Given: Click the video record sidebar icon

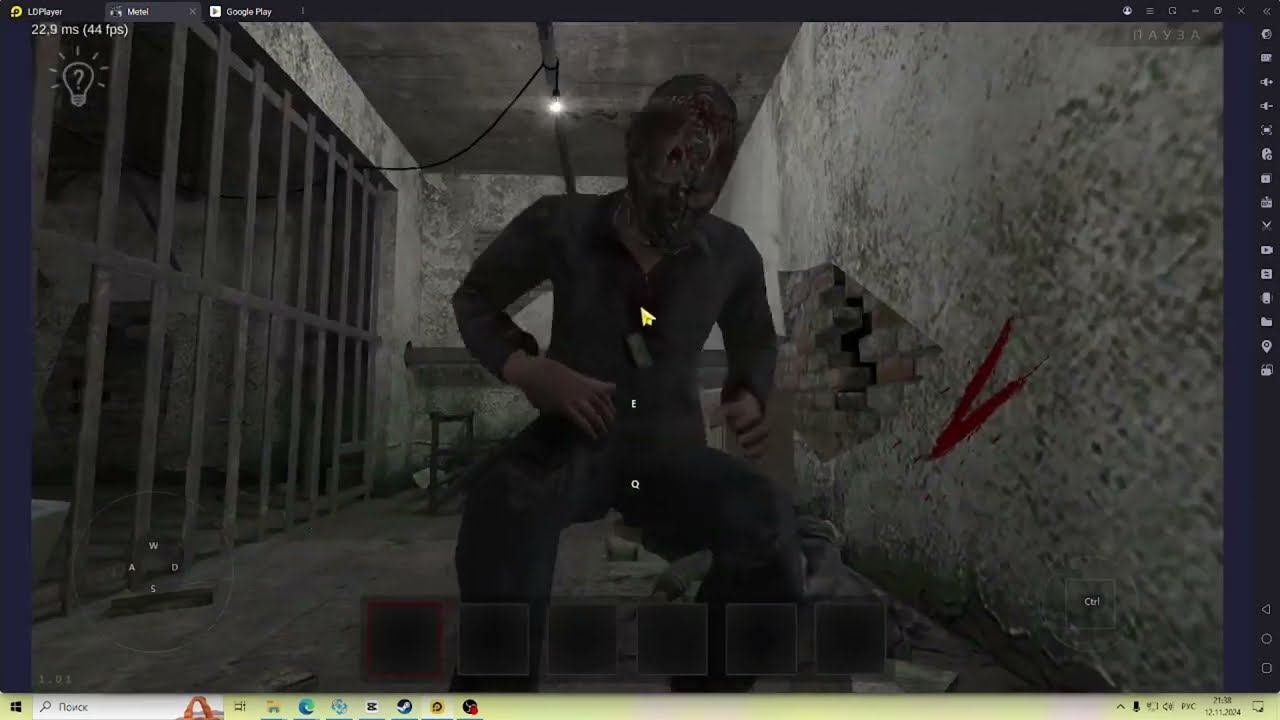Looking at the screenshot, I should tap(1267, 250).
